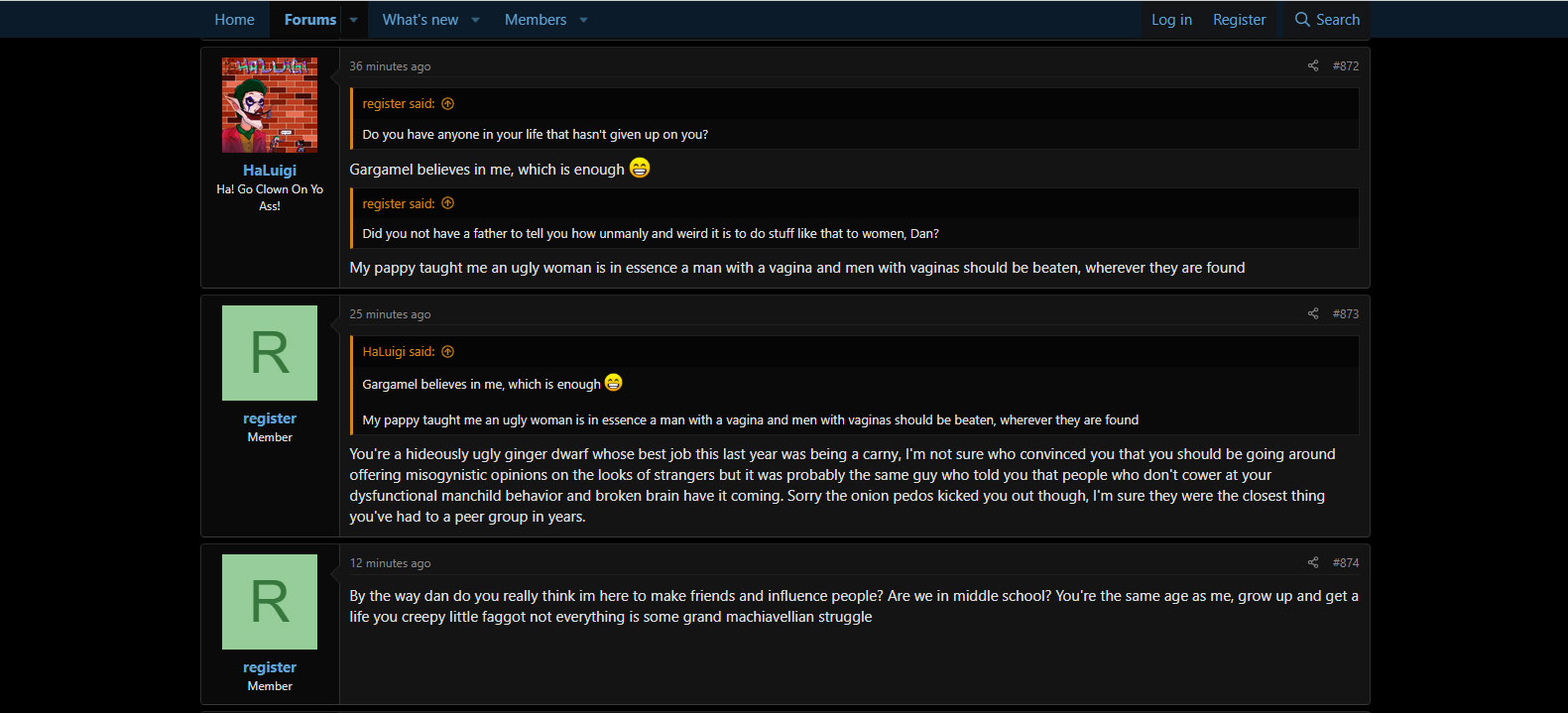Open the Members menu item
The image size is (1568, 713).
536,20
